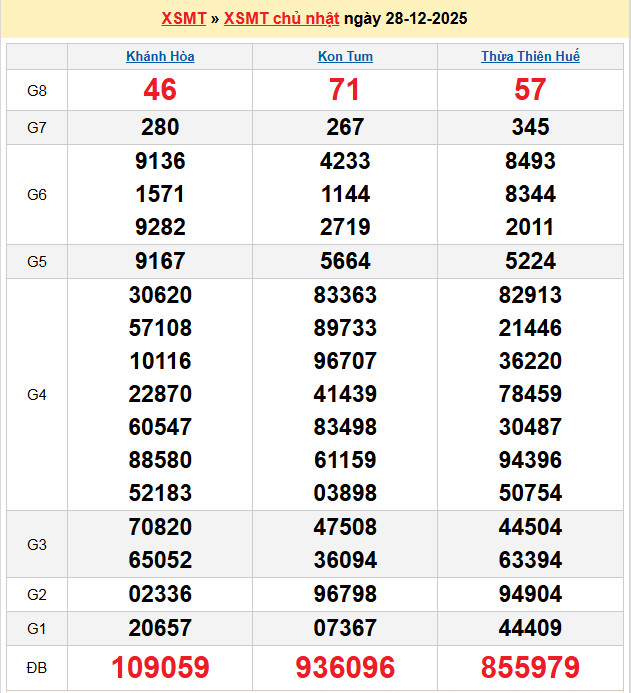Open the XSMT chủ nhật link
This screenshot has height=693, width=631.
(x=281, y=19)
